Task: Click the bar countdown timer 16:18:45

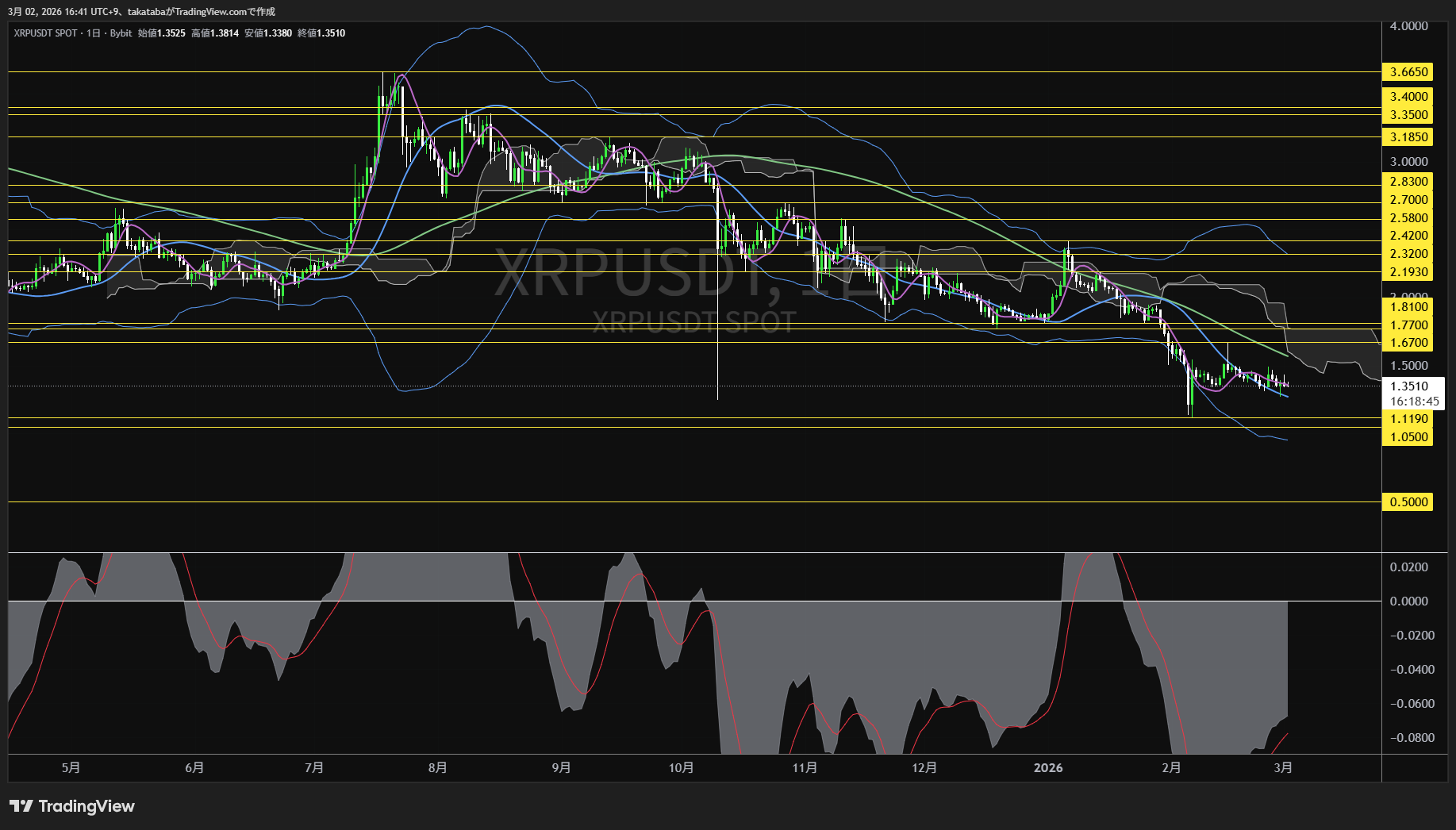Action: coord(1414,402)
